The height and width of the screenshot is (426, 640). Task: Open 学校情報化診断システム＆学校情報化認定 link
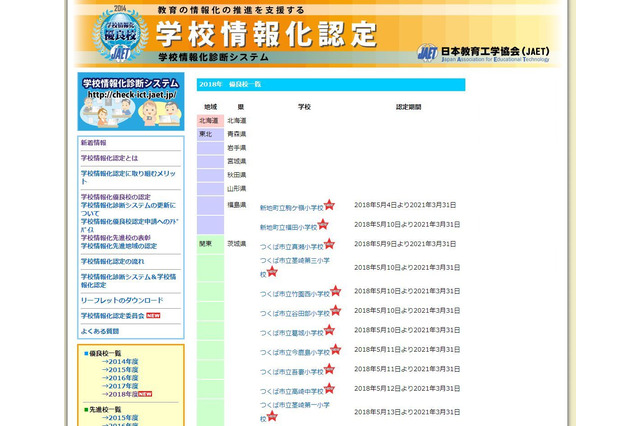coord(128,281)
